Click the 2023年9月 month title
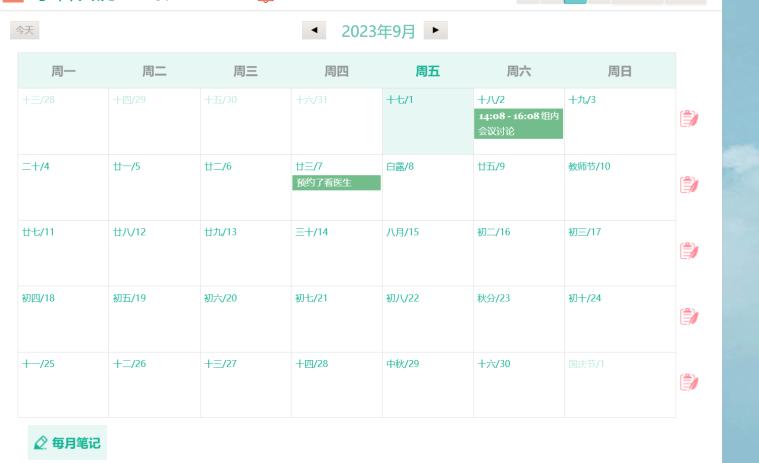The height and width of the screenshot is (463, 759). coord(377,32)
